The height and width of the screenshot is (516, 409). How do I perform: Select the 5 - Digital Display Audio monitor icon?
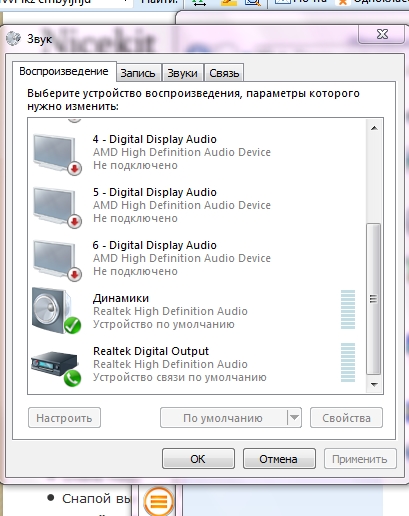click(57, 207)
